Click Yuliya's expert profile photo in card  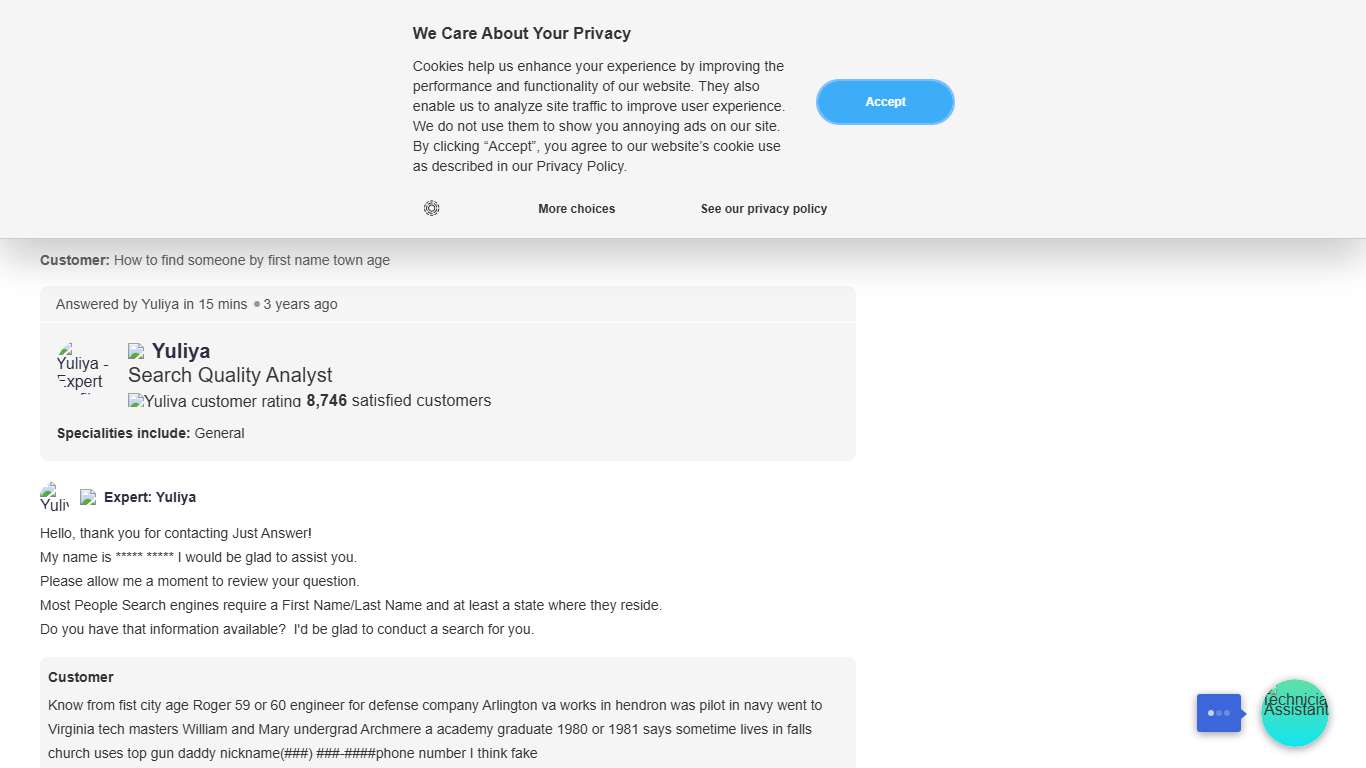[82, 367]
